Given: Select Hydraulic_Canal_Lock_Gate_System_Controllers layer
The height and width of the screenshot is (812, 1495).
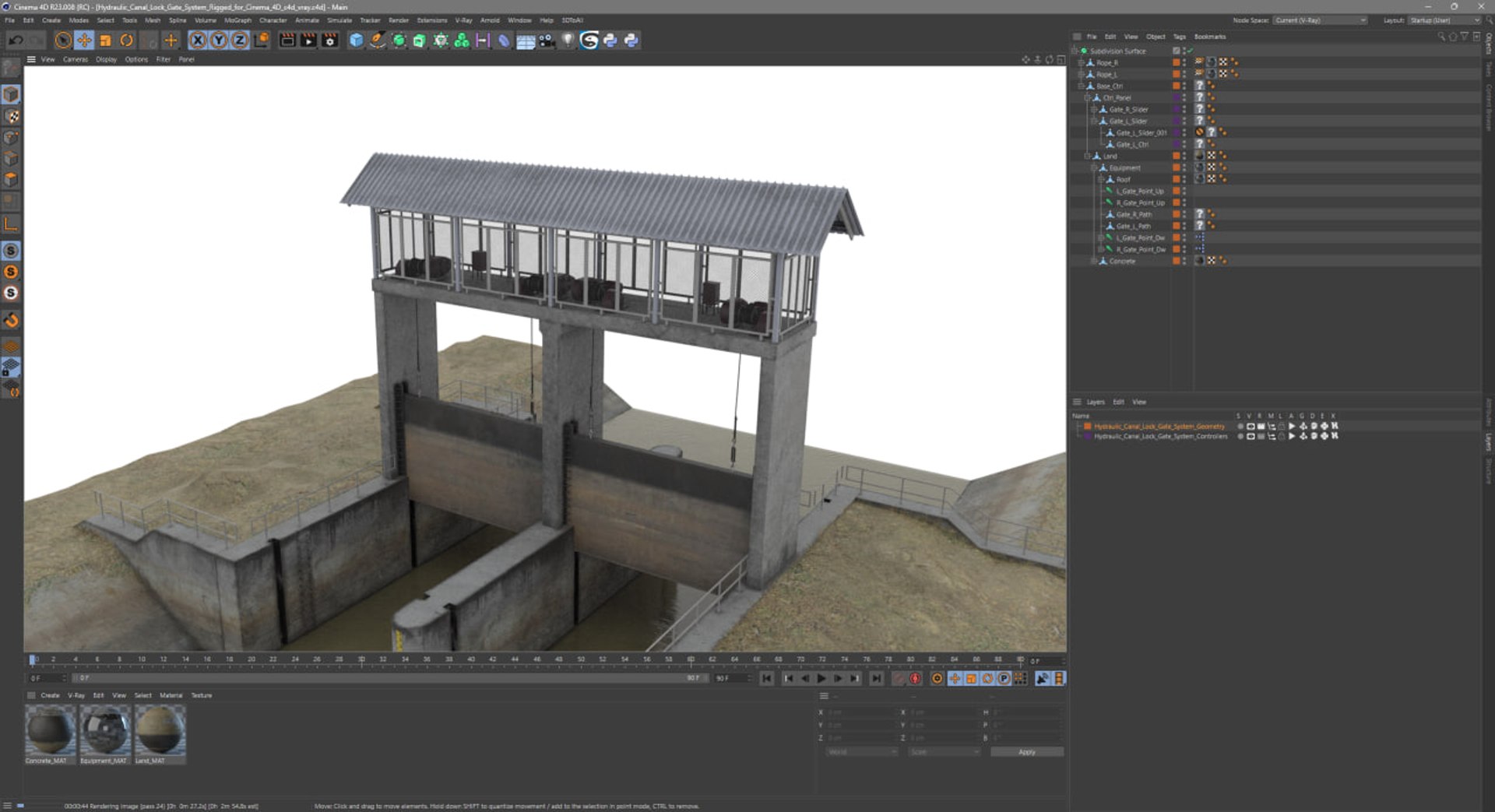Looking at the screenshot, I should pos(1160,437).
